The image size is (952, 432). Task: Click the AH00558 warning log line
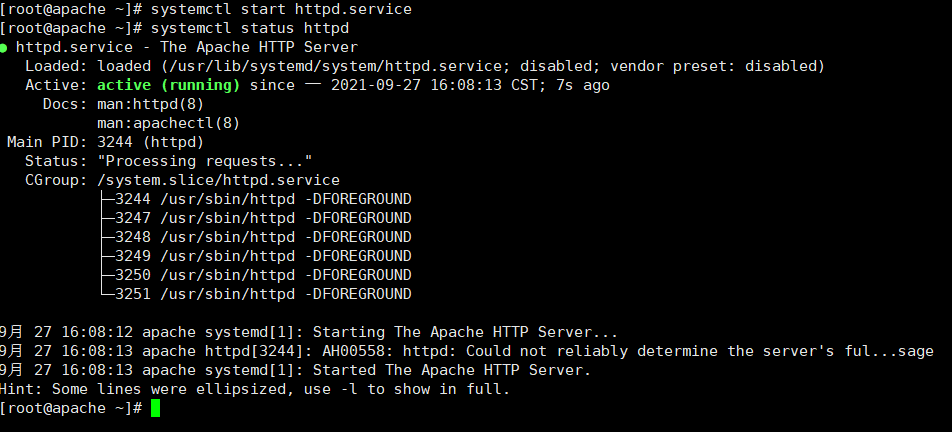coord(466,351)
